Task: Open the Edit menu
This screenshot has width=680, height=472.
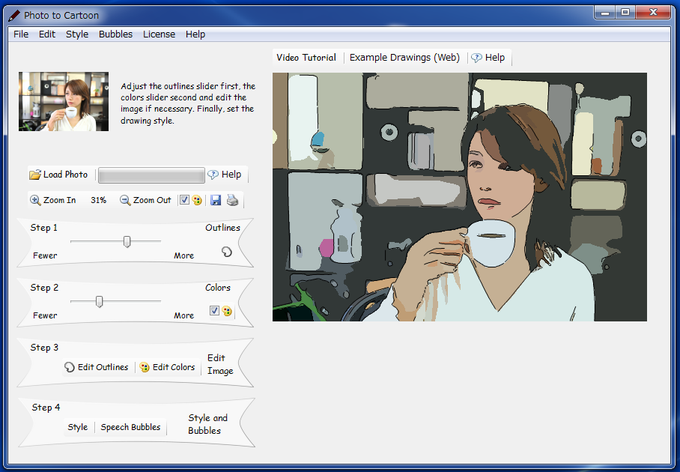Action: [47, 34]
